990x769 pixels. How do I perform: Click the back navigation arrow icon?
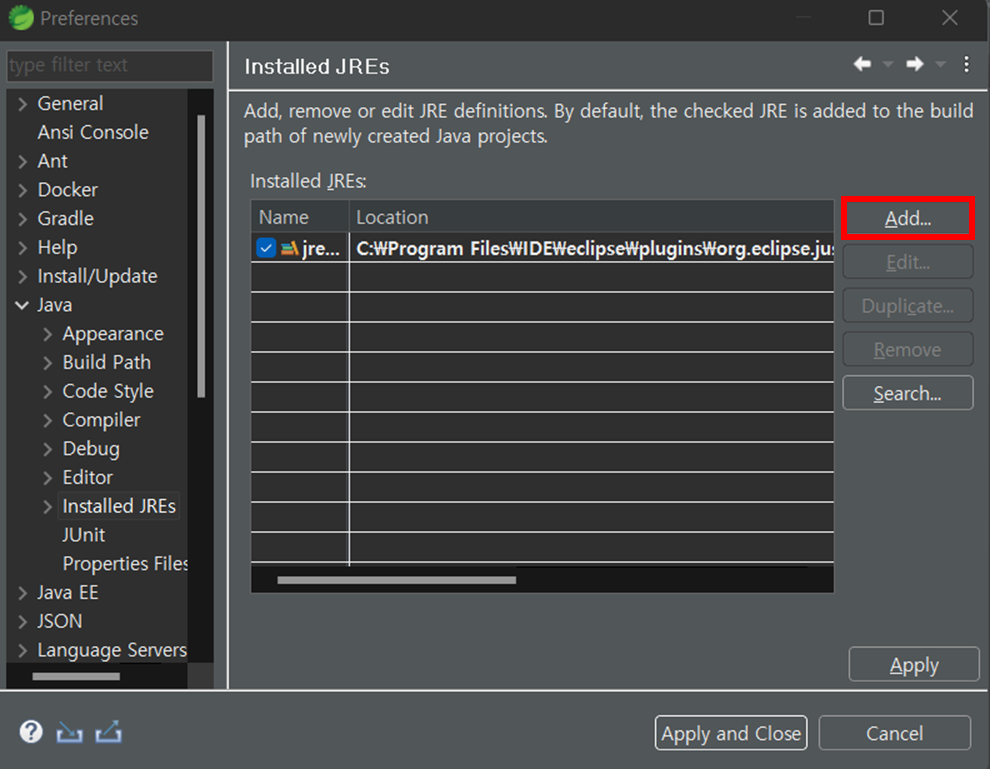pos(862,64)
